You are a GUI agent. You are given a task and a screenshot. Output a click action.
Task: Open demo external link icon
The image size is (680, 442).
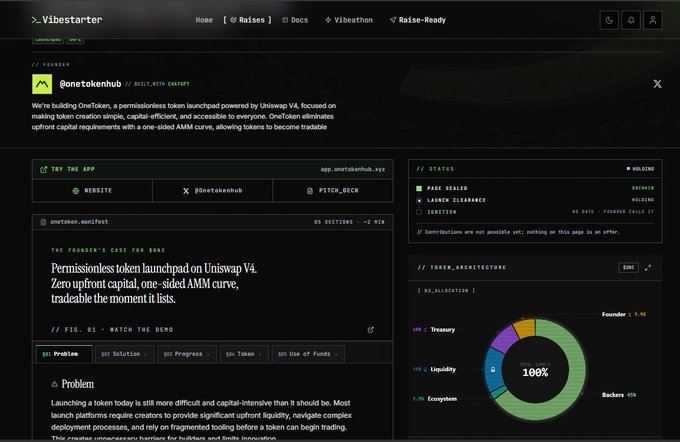click(370, 330)
